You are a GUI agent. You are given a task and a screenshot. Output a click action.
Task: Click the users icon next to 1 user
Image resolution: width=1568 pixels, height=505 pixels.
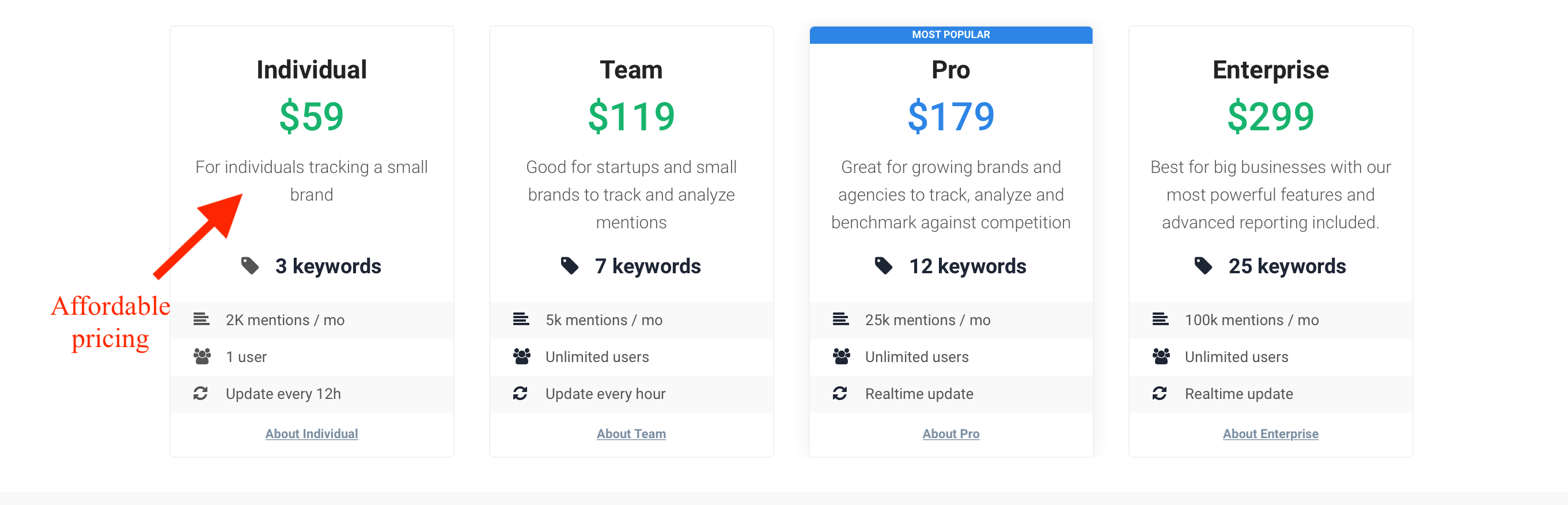[202, 356]
